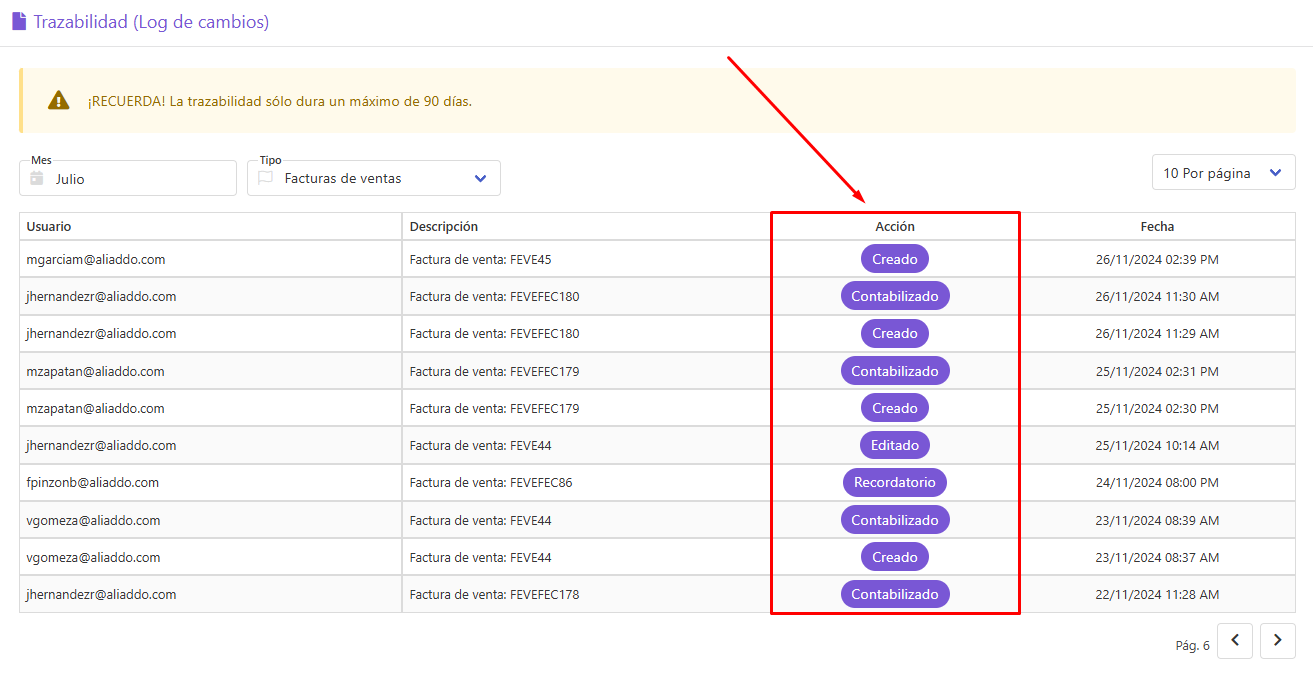
Task: Click the document icon beside Trazabilidad title
Action: [19, 21]
